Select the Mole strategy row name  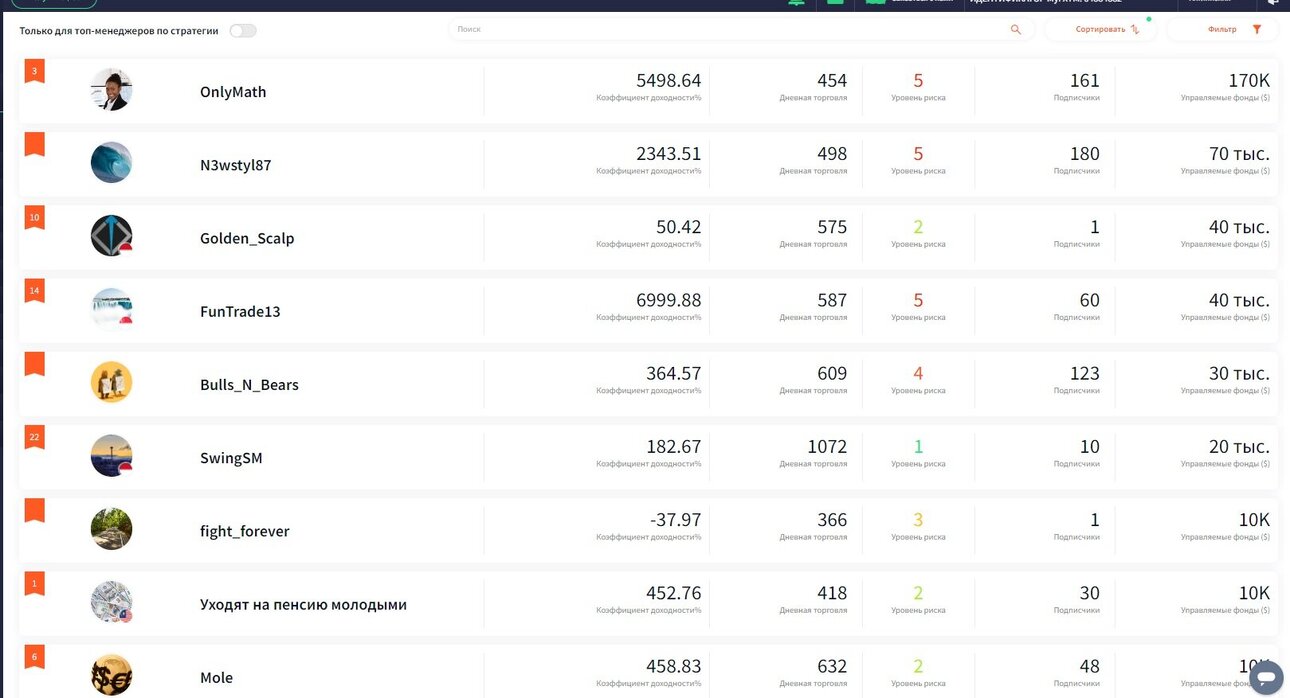[x=216, y=678]
